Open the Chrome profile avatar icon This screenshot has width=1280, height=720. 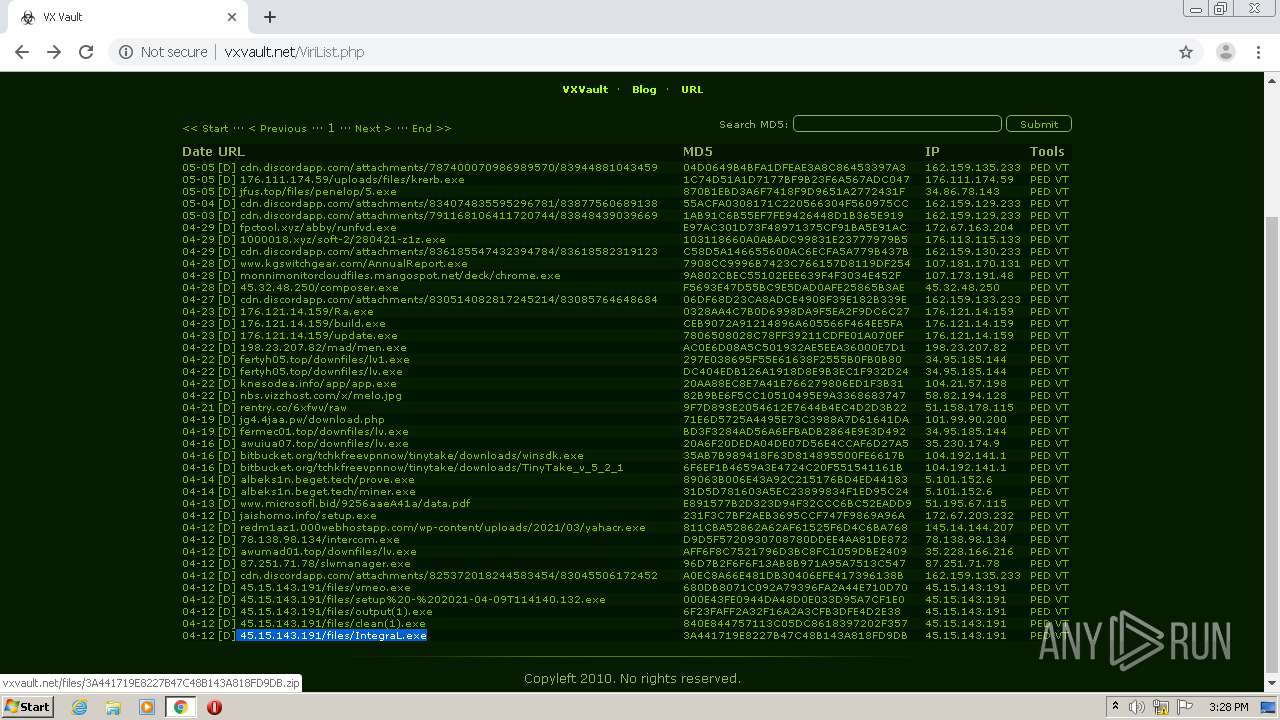[1225, 52]
